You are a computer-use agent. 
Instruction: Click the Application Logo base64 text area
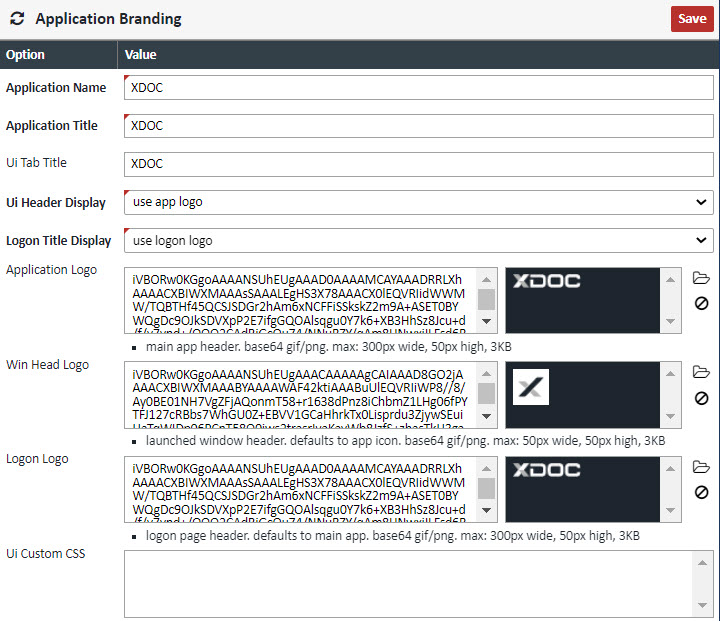[302, 300]
